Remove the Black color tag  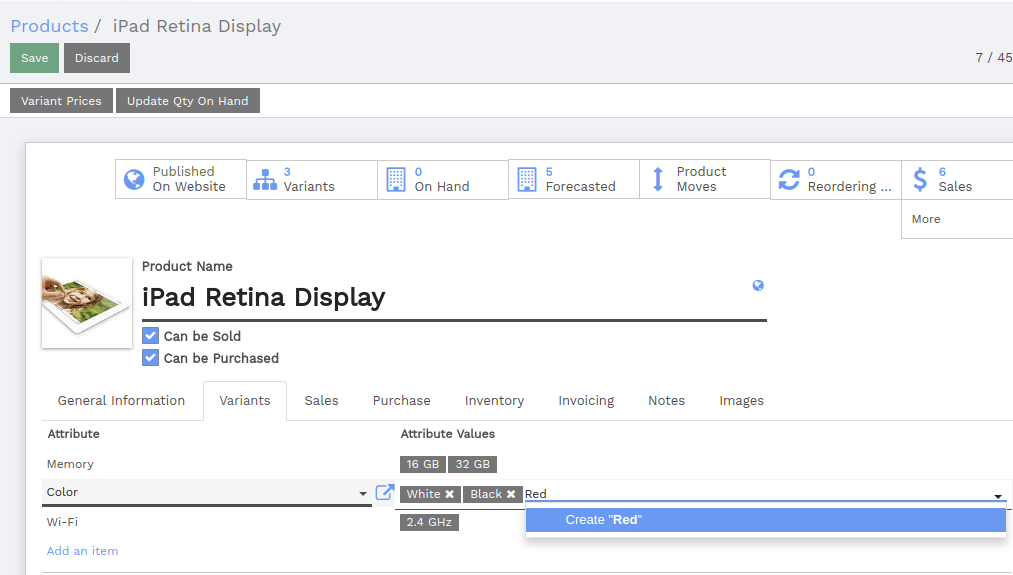coord(511,494)
